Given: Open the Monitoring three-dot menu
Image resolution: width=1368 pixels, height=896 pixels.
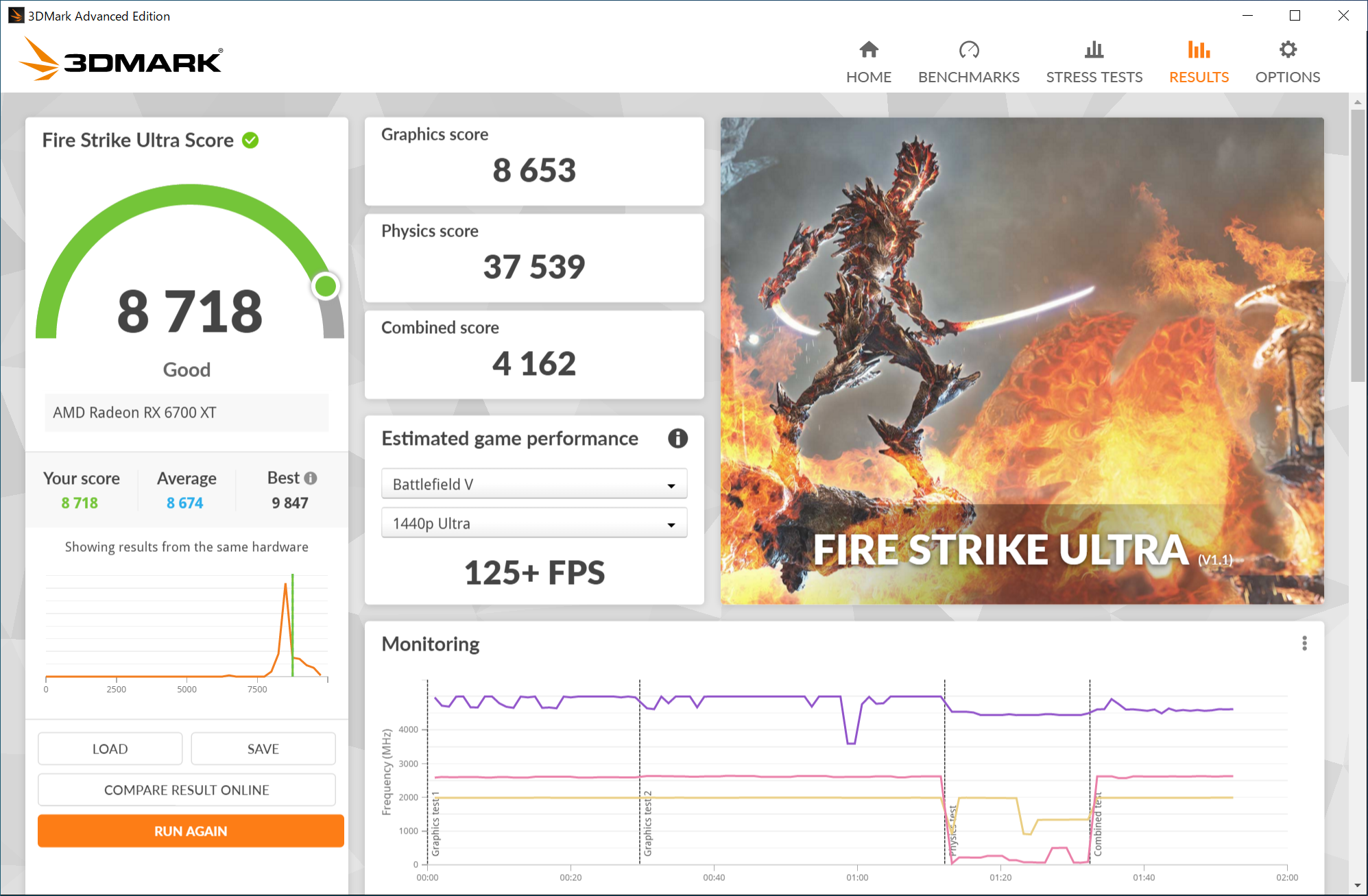Looking at the screenshot, I should 1304,643.
